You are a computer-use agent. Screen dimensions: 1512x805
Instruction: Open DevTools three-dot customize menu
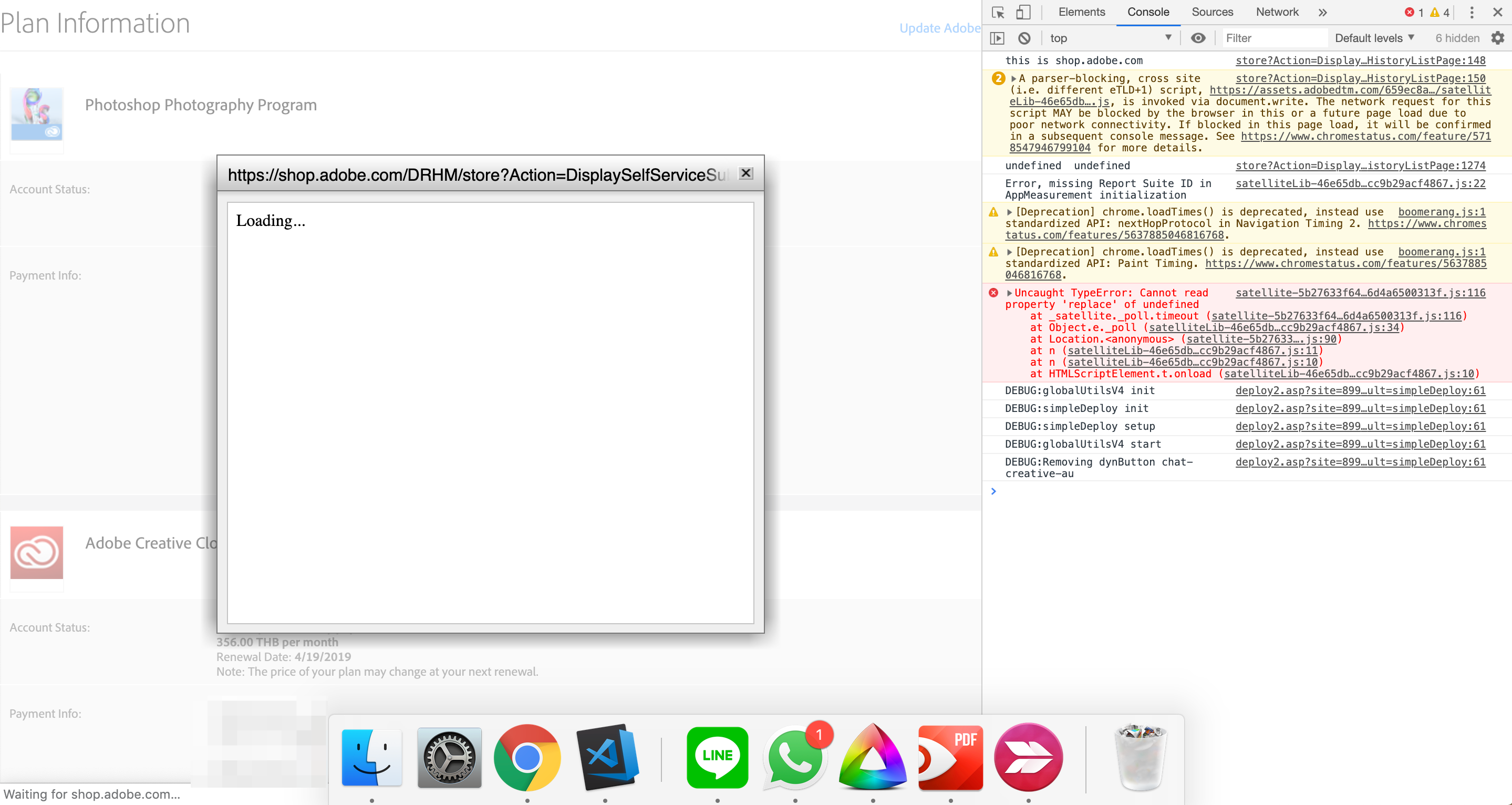click(1472, 12)
